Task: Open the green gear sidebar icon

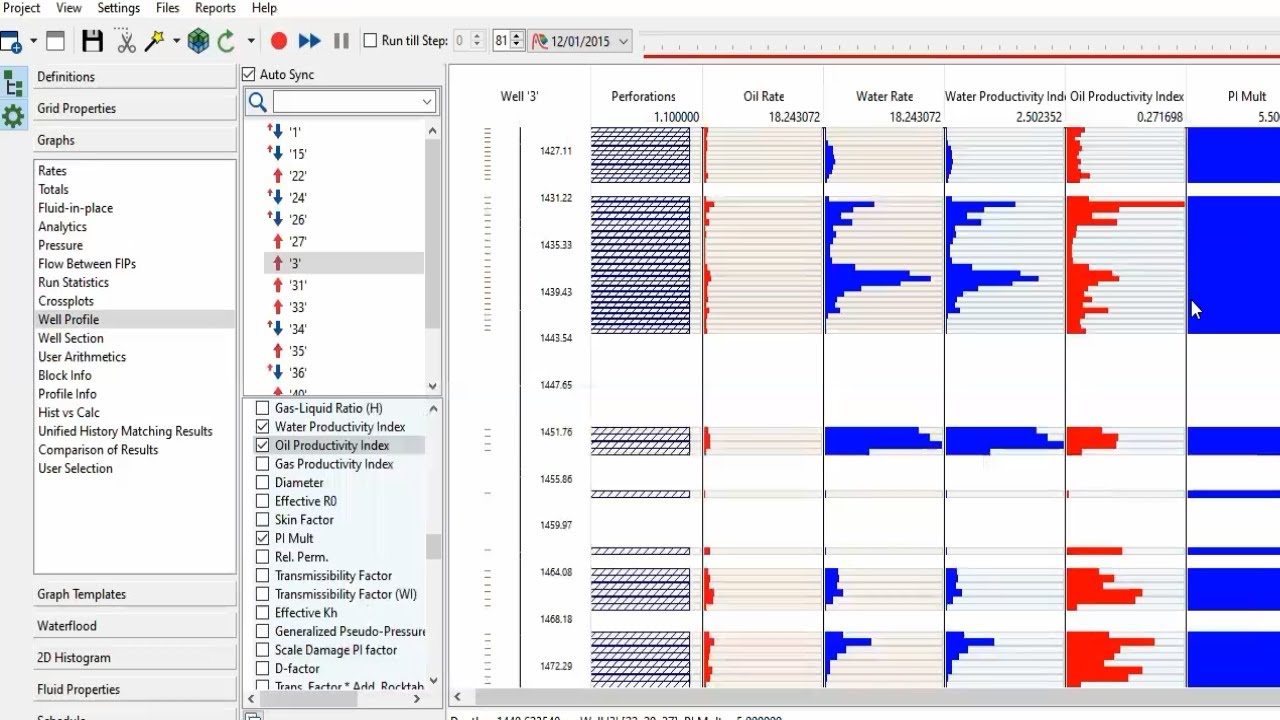Action: (13, 116)
